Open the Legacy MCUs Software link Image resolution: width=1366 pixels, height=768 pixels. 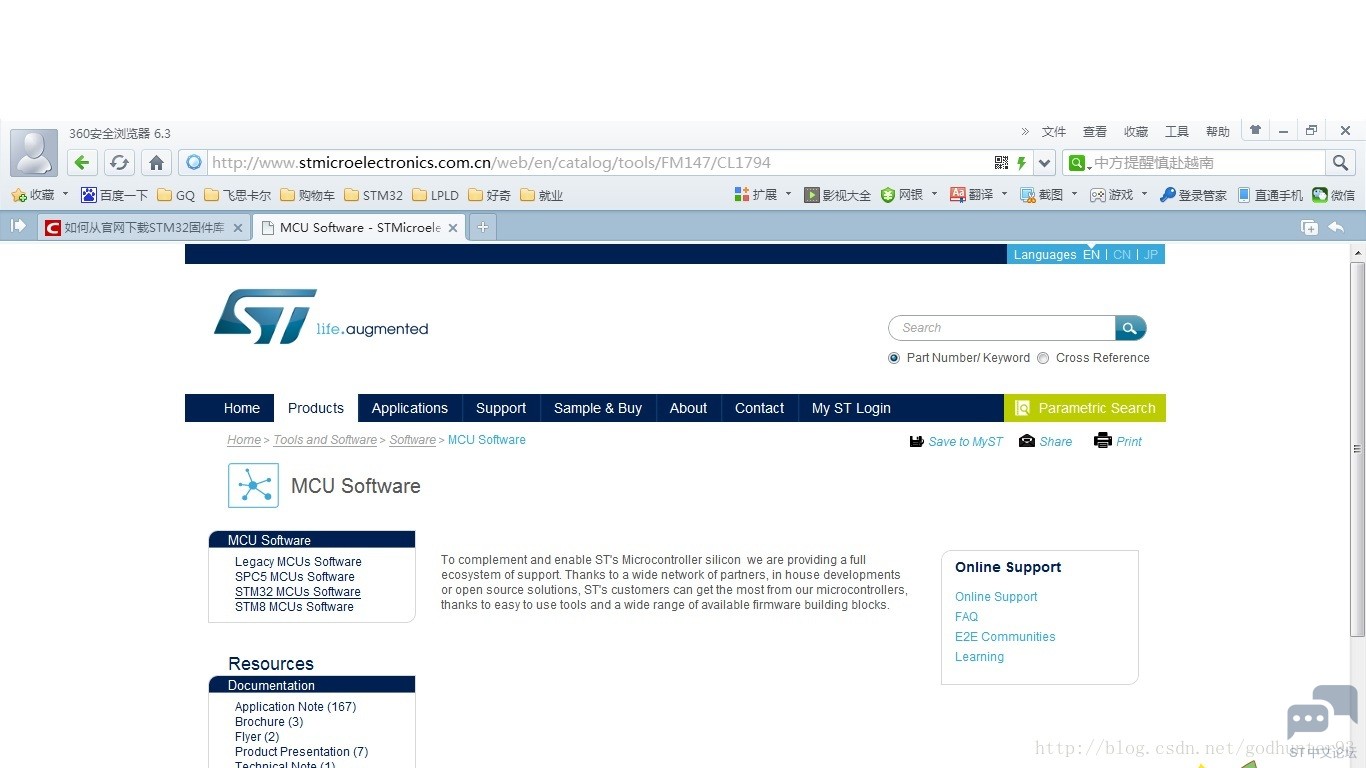click(x=298, y=562)
